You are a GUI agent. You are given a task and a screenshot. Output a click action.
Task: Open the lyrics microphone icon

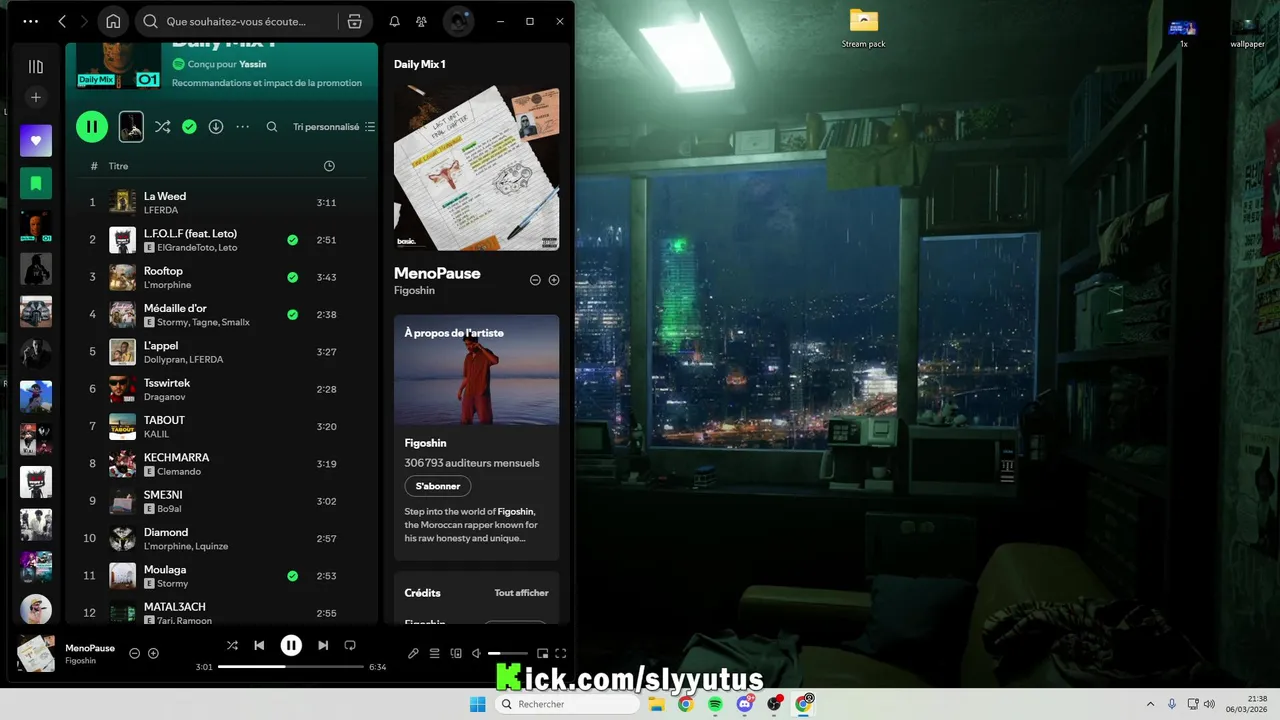tap(413, 653)
